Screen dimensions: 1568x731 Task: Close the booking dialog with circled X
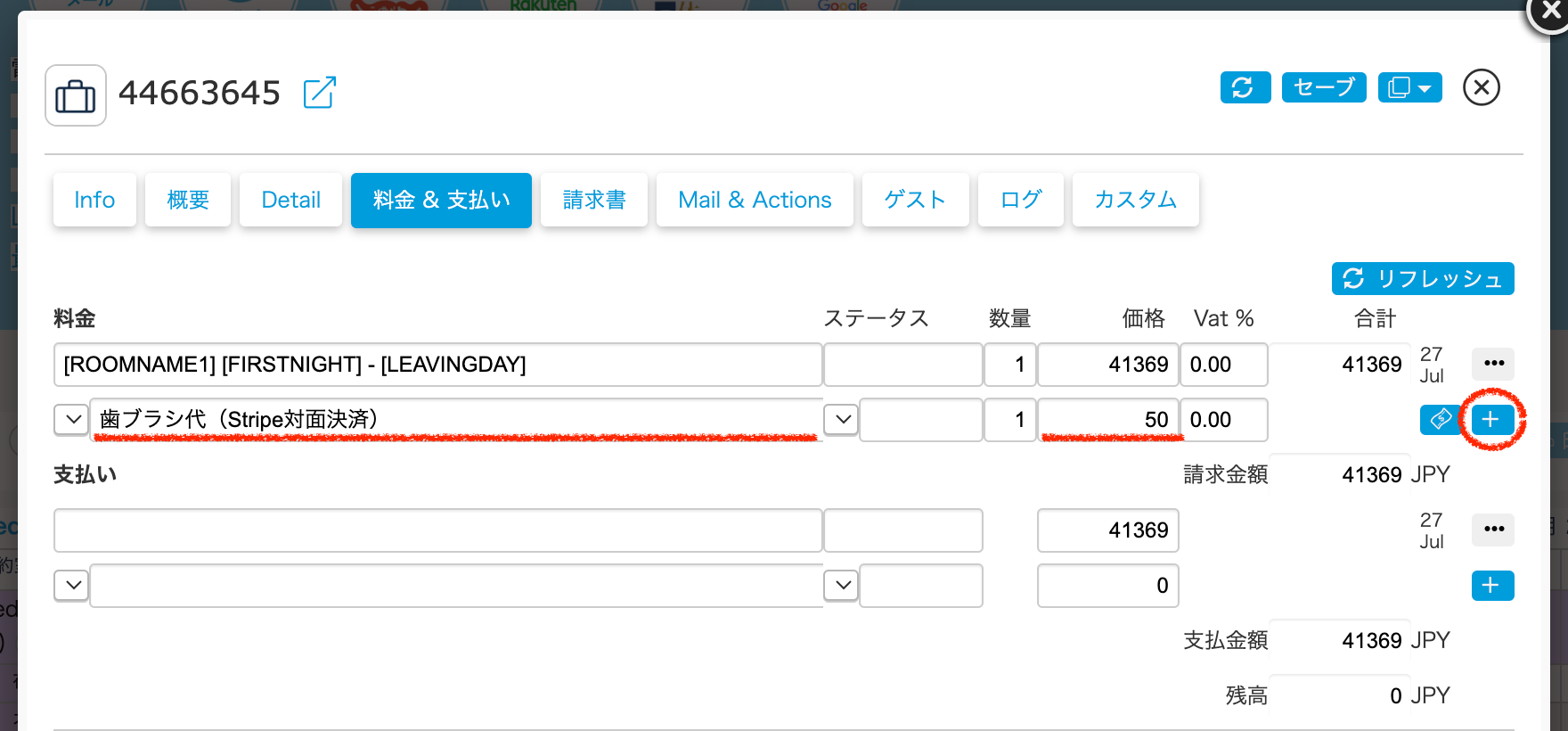[x=1481, y=87]
